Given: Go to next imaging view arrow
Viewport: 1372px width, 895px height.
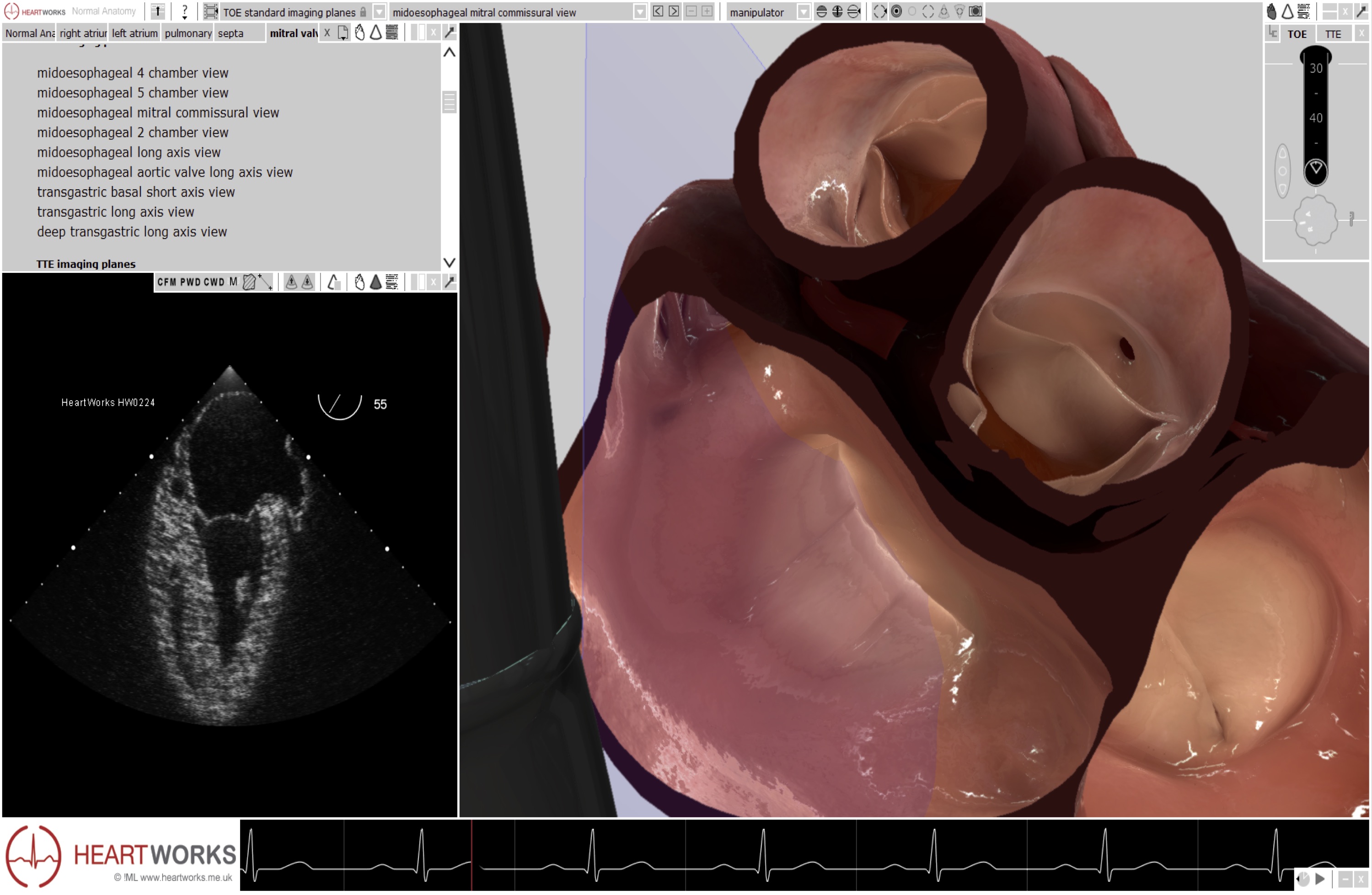Looking at the screenshot, I should pos(674,11).
